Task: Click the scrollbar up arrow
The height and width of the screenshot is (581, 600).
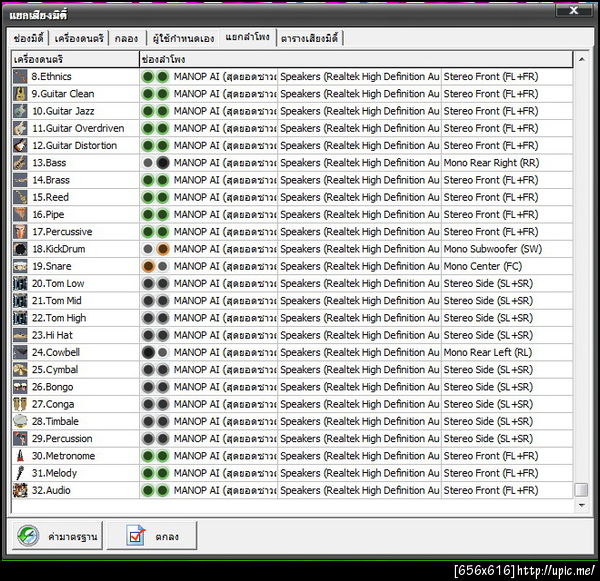Action: pyautogui.click(x=582, y=59)
